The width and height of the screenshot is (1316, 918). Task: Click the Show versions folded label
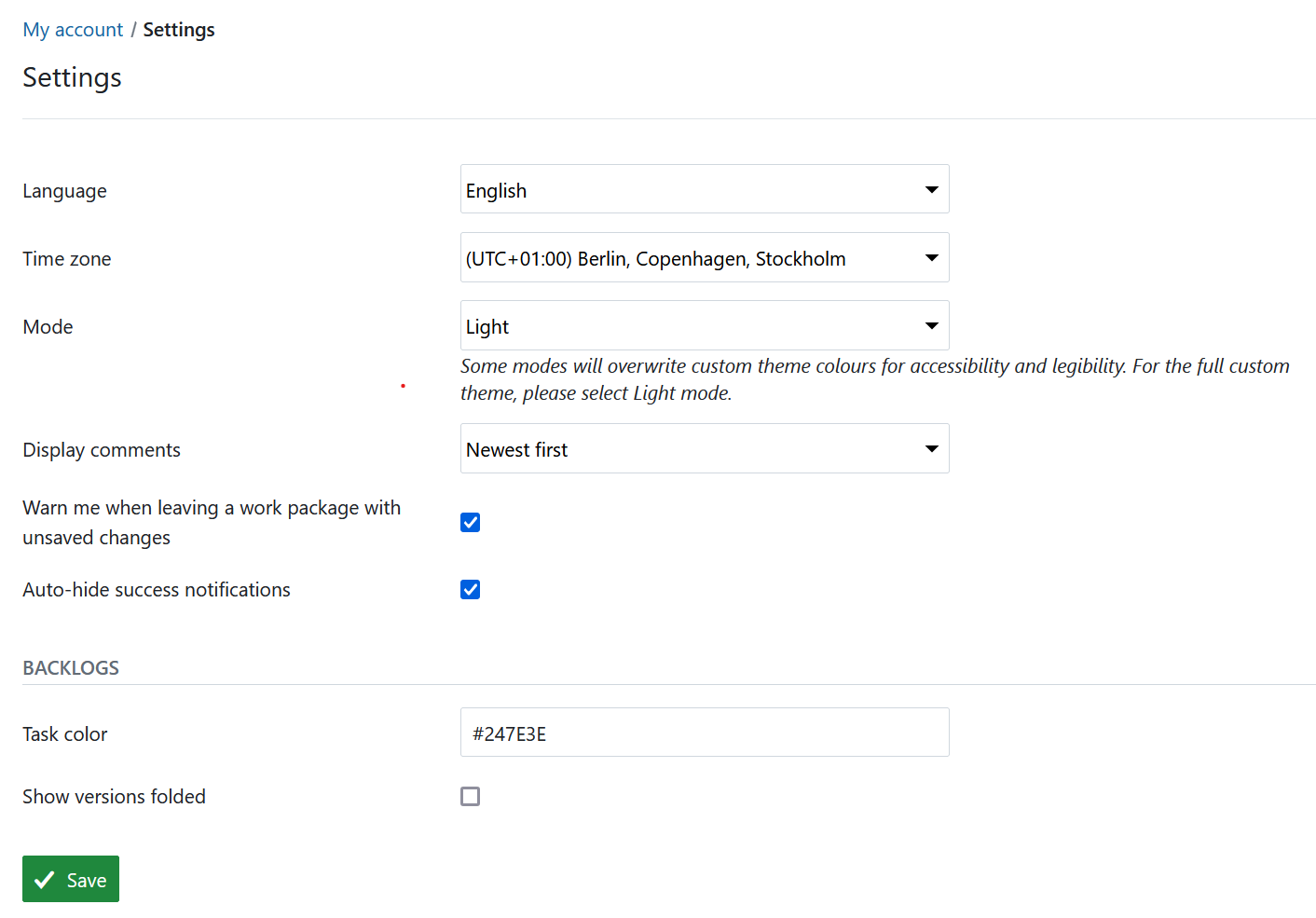point(114,797)
